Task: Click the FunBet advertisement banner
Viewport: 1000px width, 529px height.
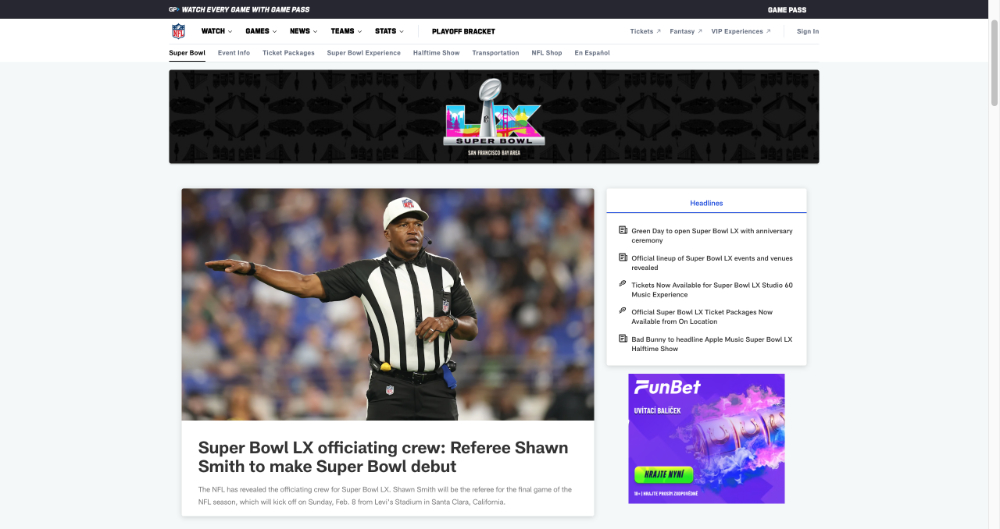Action: (706, 438)
